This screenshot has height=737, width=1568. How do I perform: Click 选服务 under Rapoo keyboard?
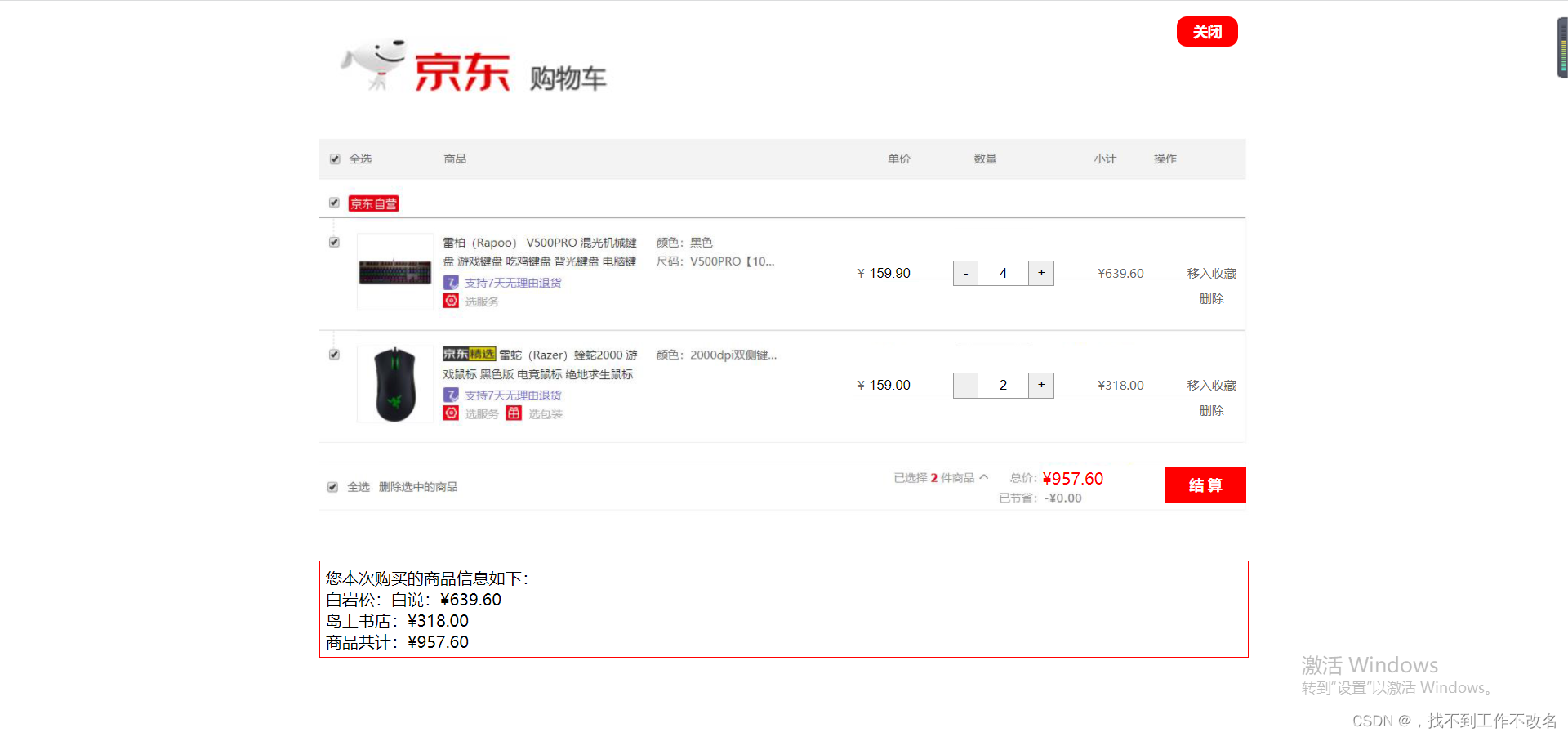click(482, 301)
